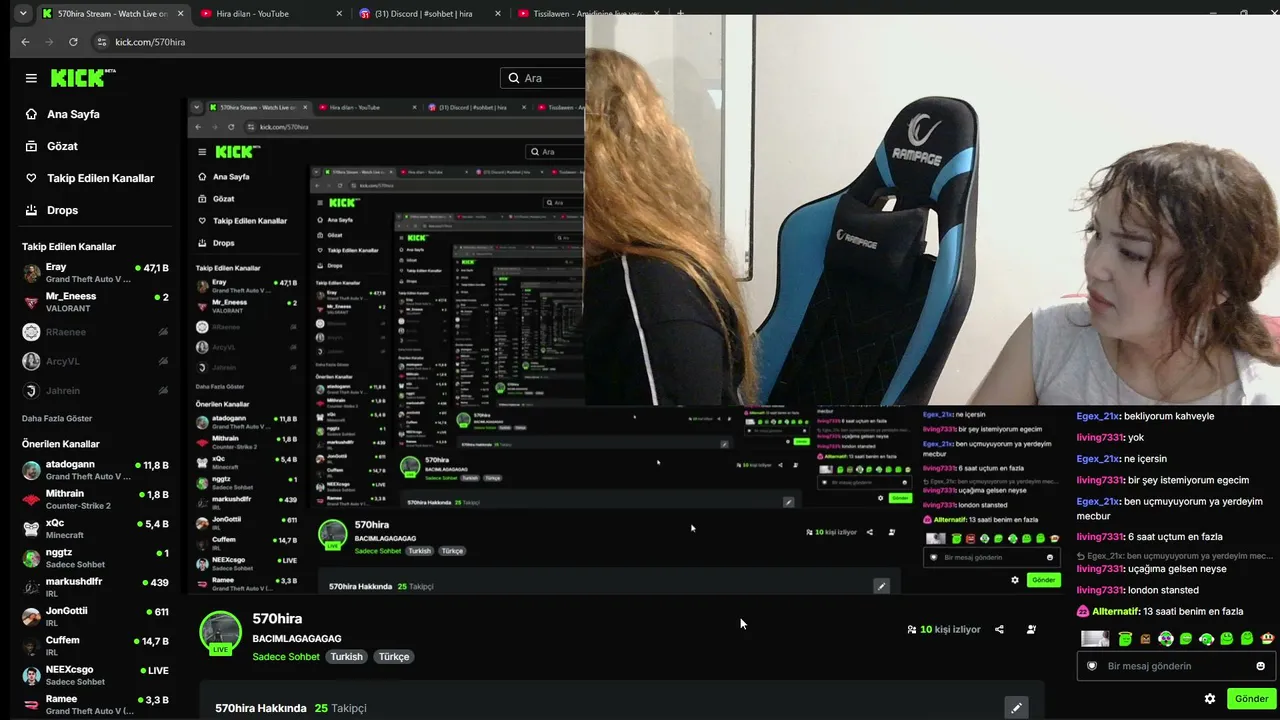The width and height of the screenshot is (1280, 720).
Task: Go back with the browser back arrow
Action: click(26, 42)
